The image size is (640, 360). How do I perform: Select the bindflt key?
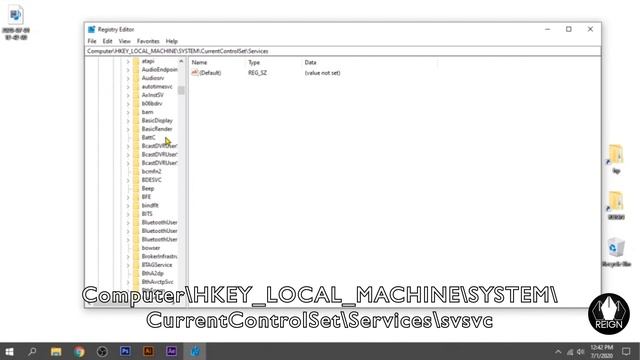150,205
